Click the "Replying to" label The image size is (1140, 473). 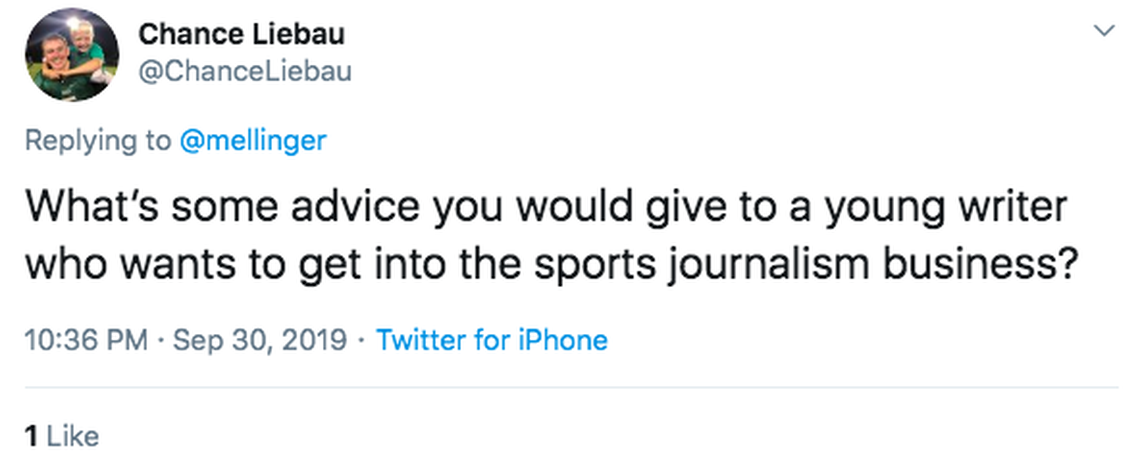97,141
